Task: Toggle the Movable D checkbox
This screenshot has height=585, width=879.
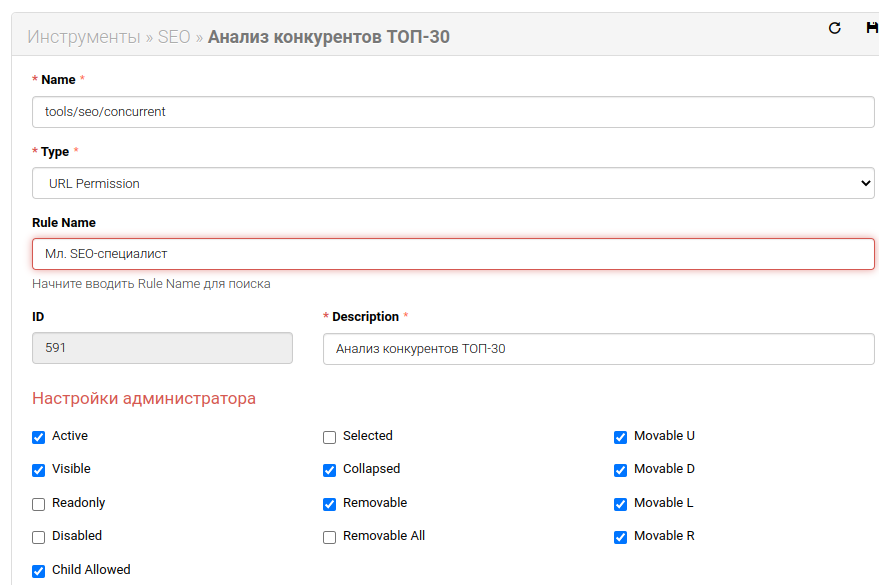Action: (621, 470)
